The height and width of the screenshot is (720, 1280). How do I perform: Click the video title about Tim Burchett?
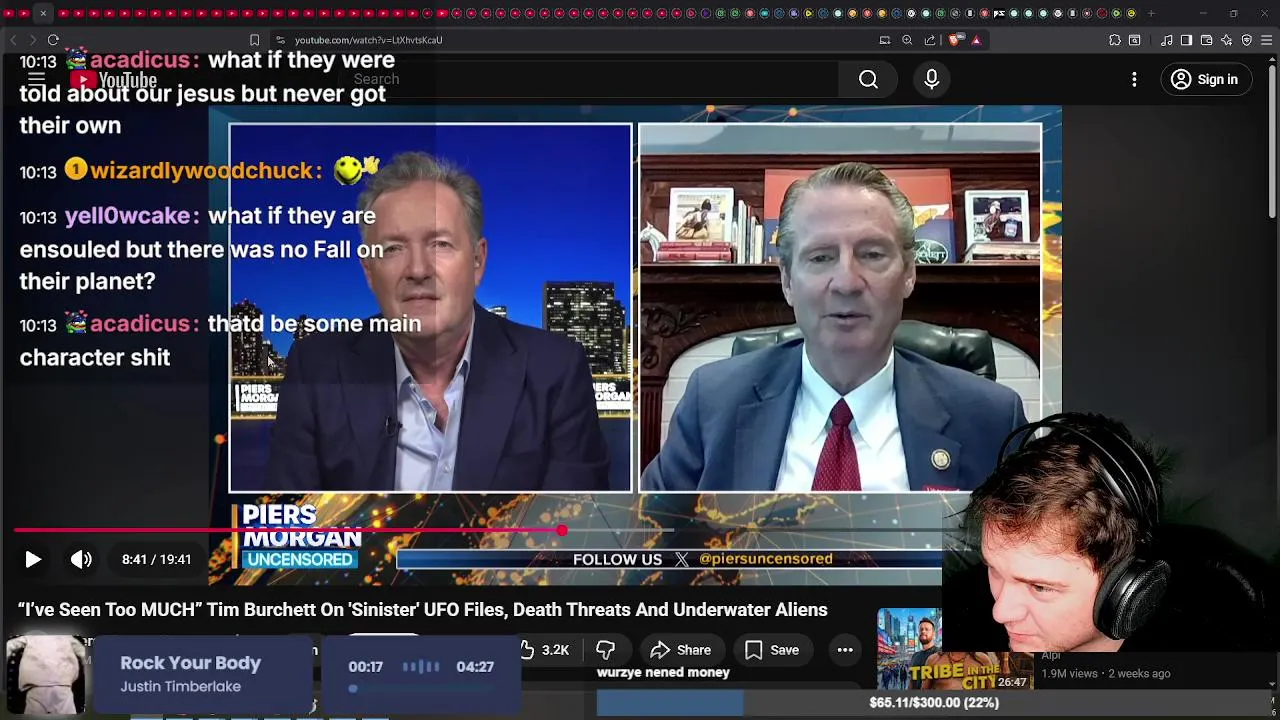[422, 610]
